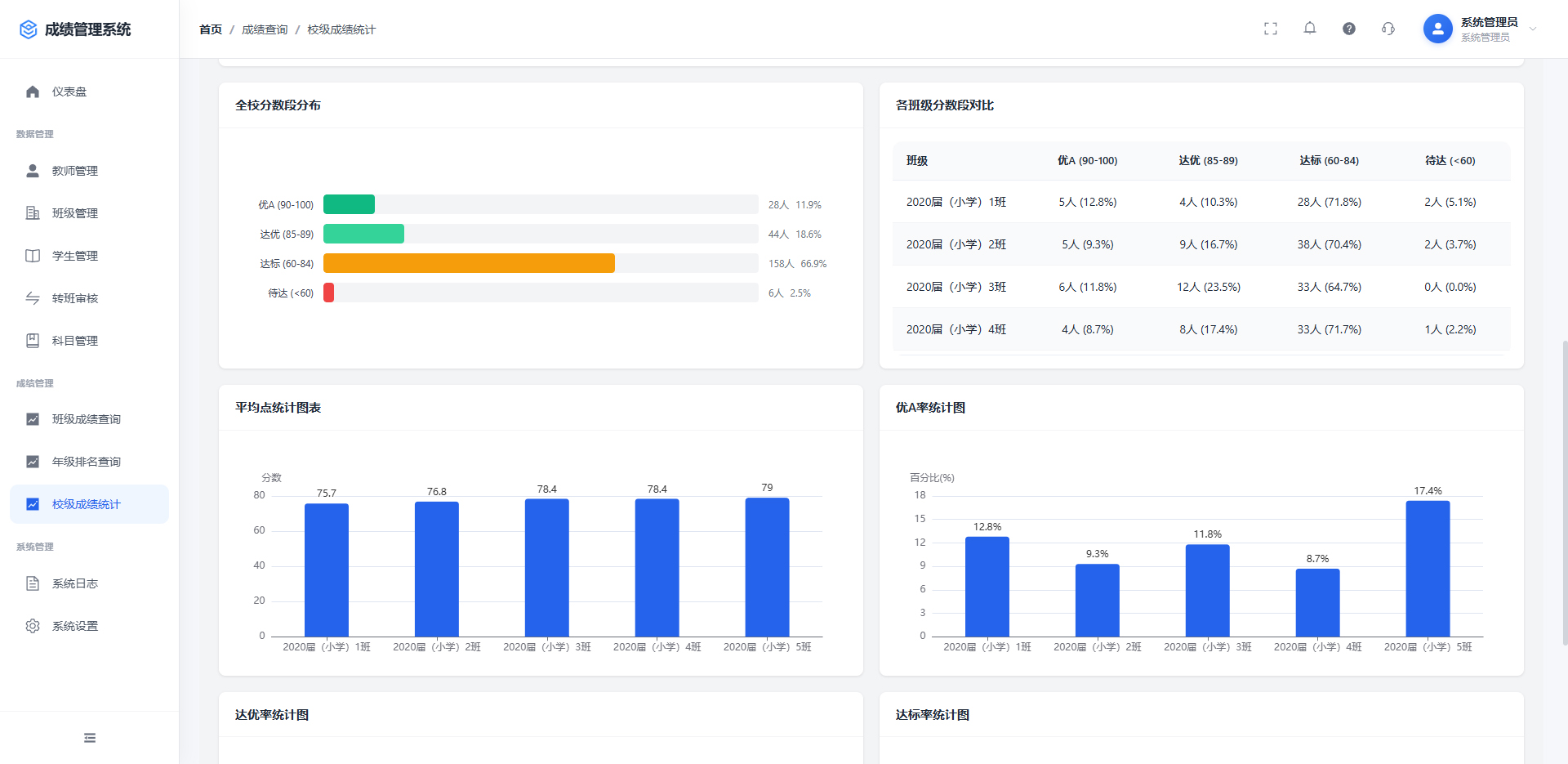Open customer support headset icon
Screen dimensions: 1568x764
click(1388, 29)
